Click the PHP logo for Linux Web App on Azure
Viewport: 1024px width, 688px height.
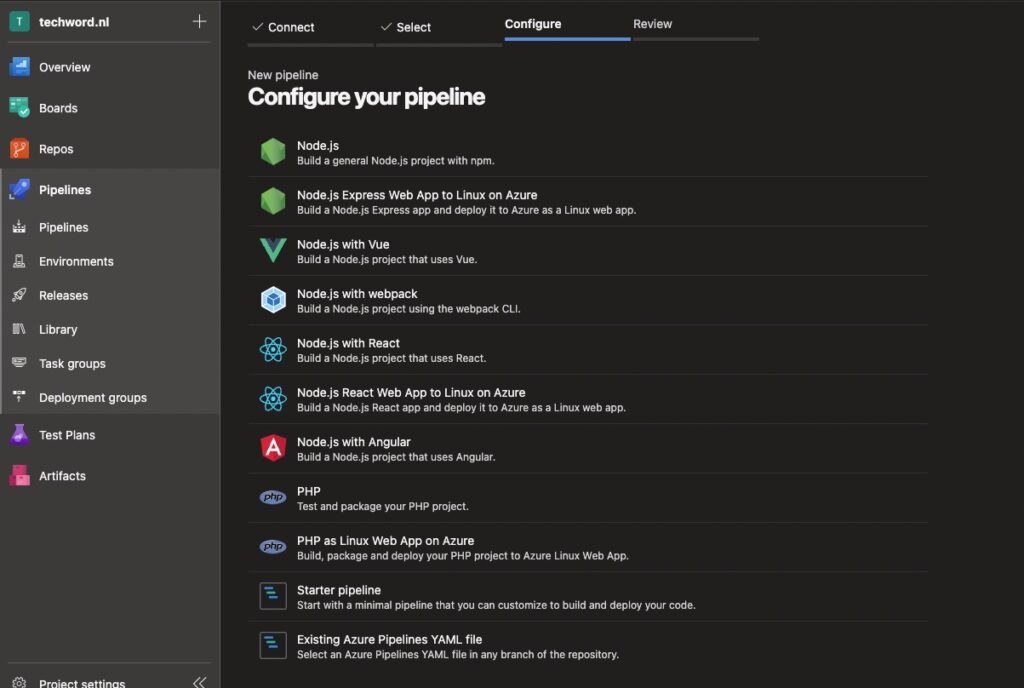click(273, 547)
